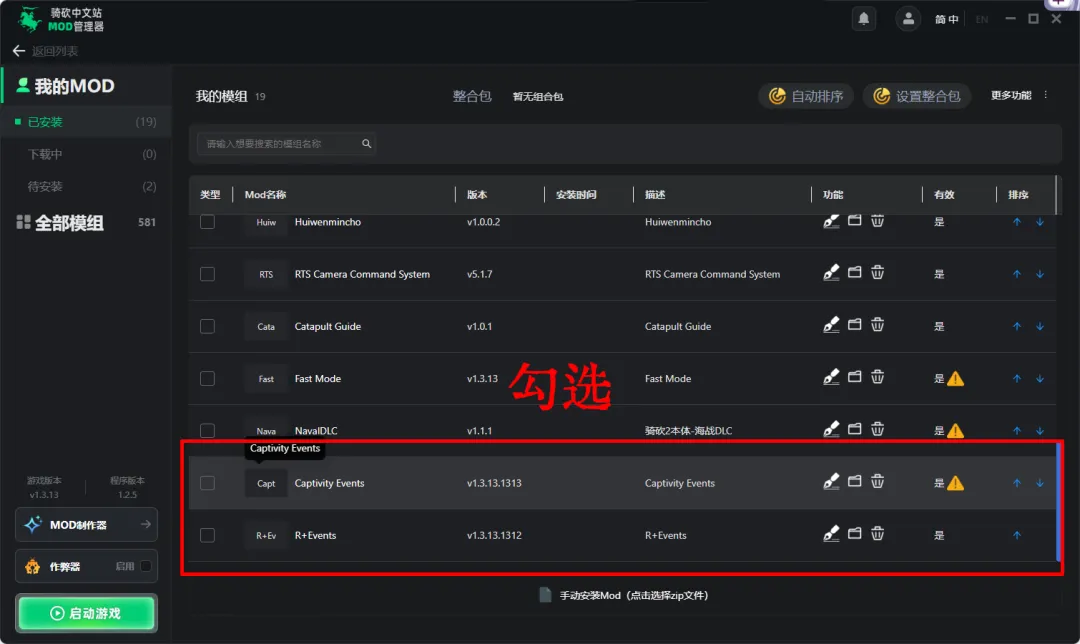
Task: Enable the 作弊器 cheat toggle
Action: click(145, 566)
